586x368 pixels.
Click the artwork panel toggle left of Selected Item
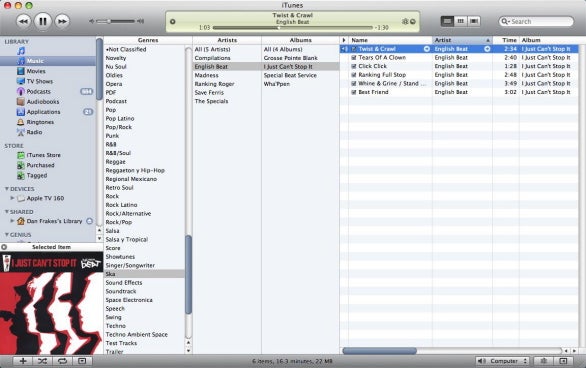tap(4, 247)
